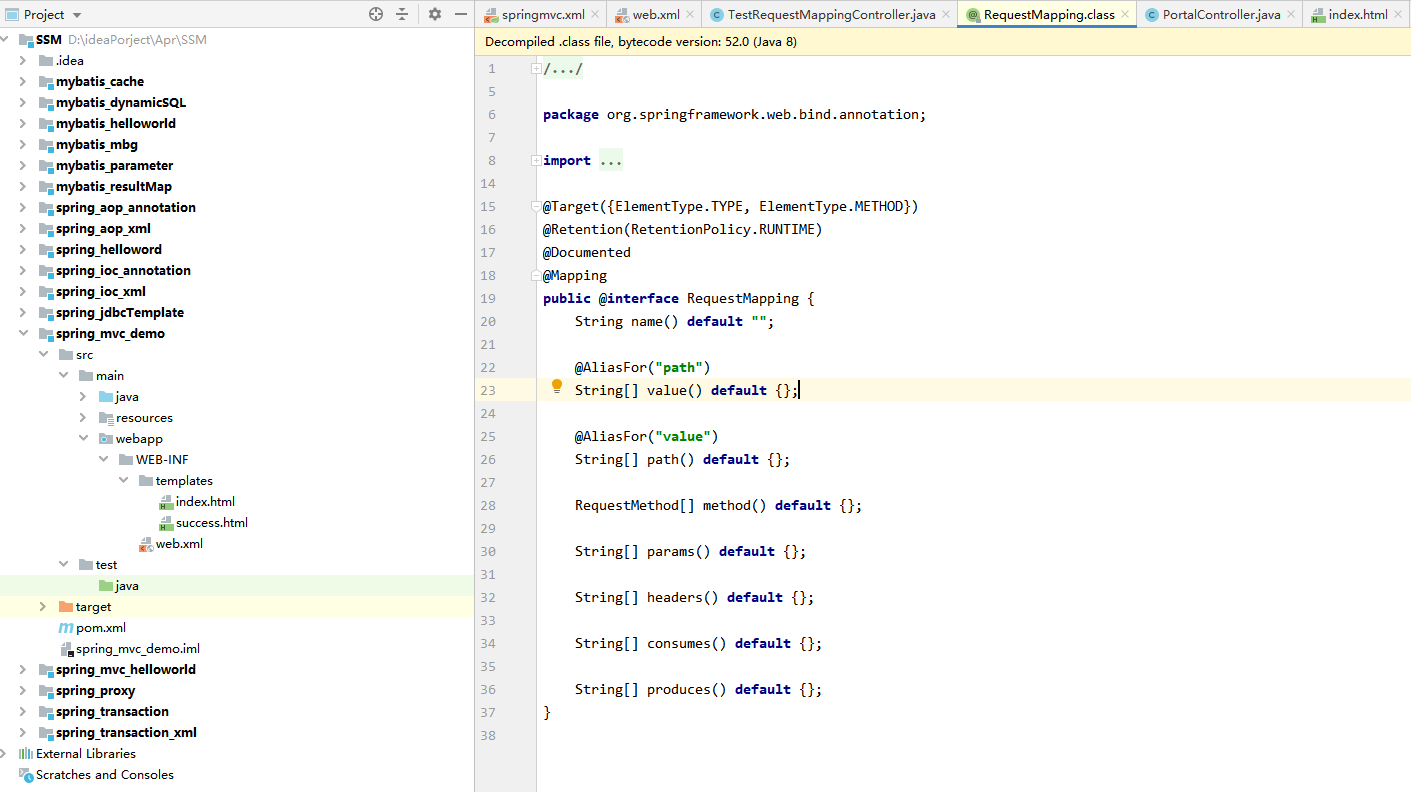Select the spring_proxy module
The height and width of the screenshot is (792, 1411).
click(96, 691)
